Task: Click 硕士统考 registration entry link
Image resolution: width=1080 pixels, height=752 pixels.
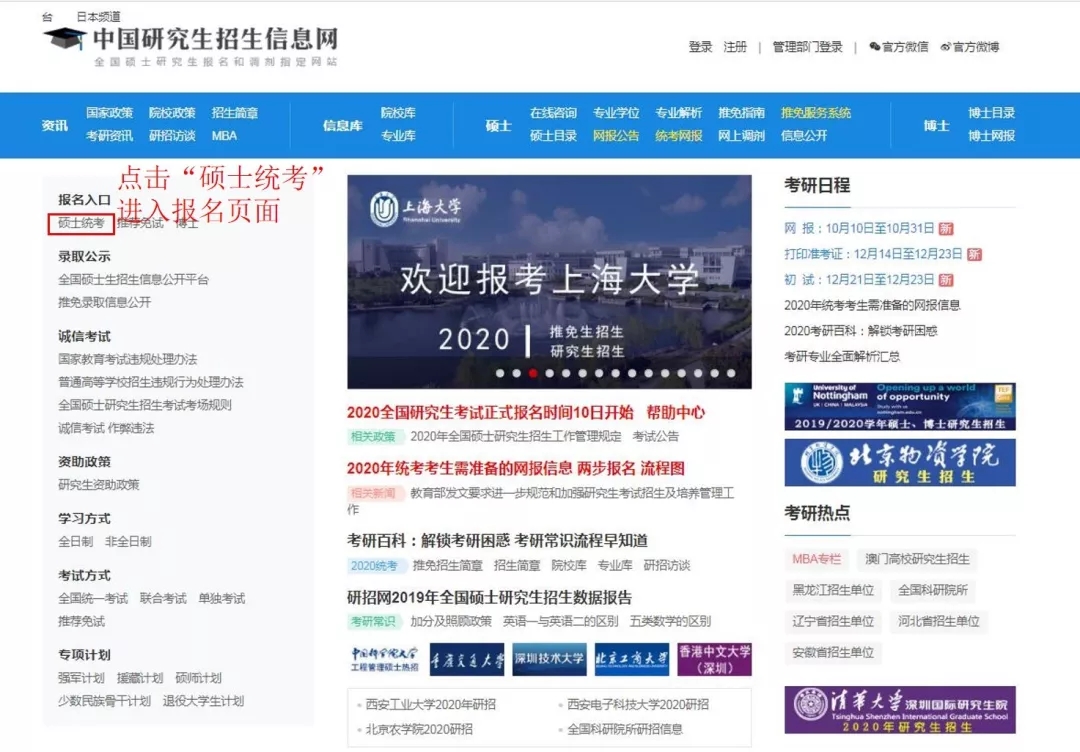Action: pos(81,223)
